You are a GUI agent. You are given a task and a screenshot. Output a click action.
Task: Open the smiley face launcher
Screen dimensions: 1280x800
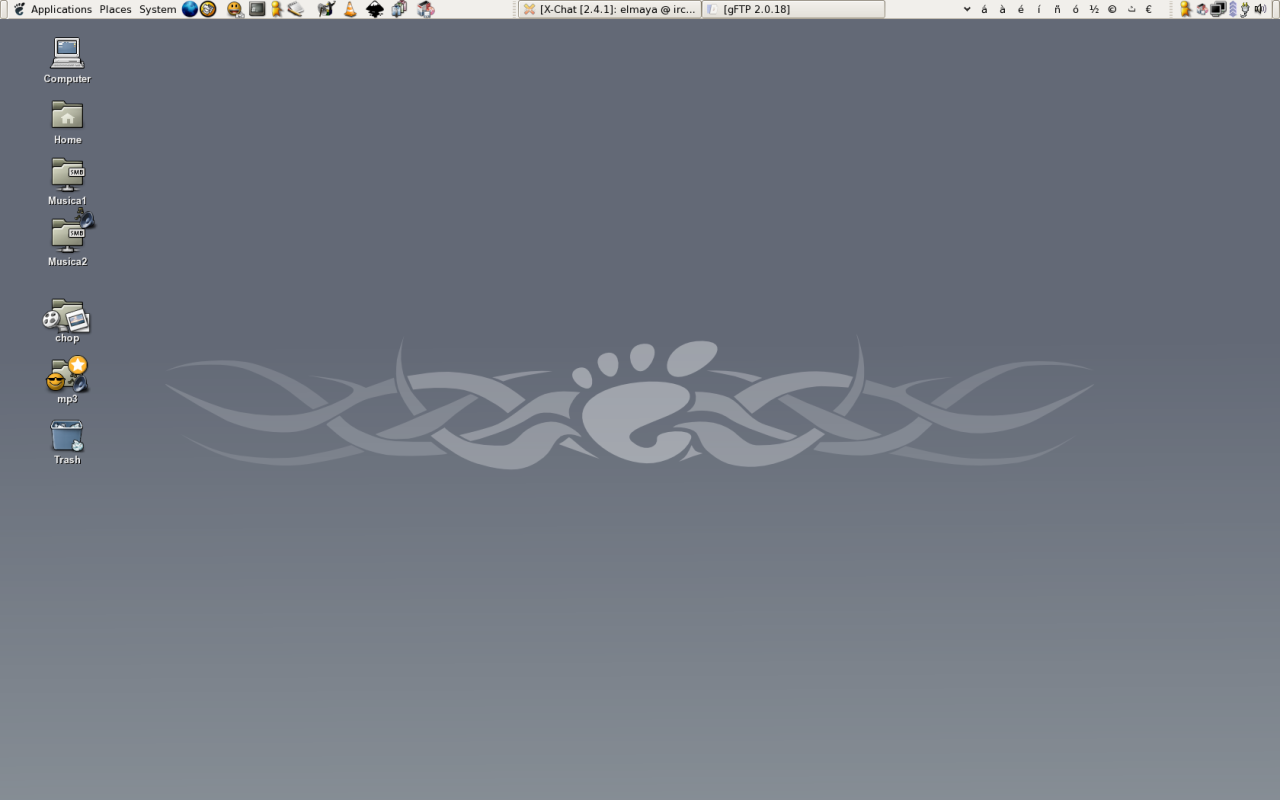pos(235,9)
